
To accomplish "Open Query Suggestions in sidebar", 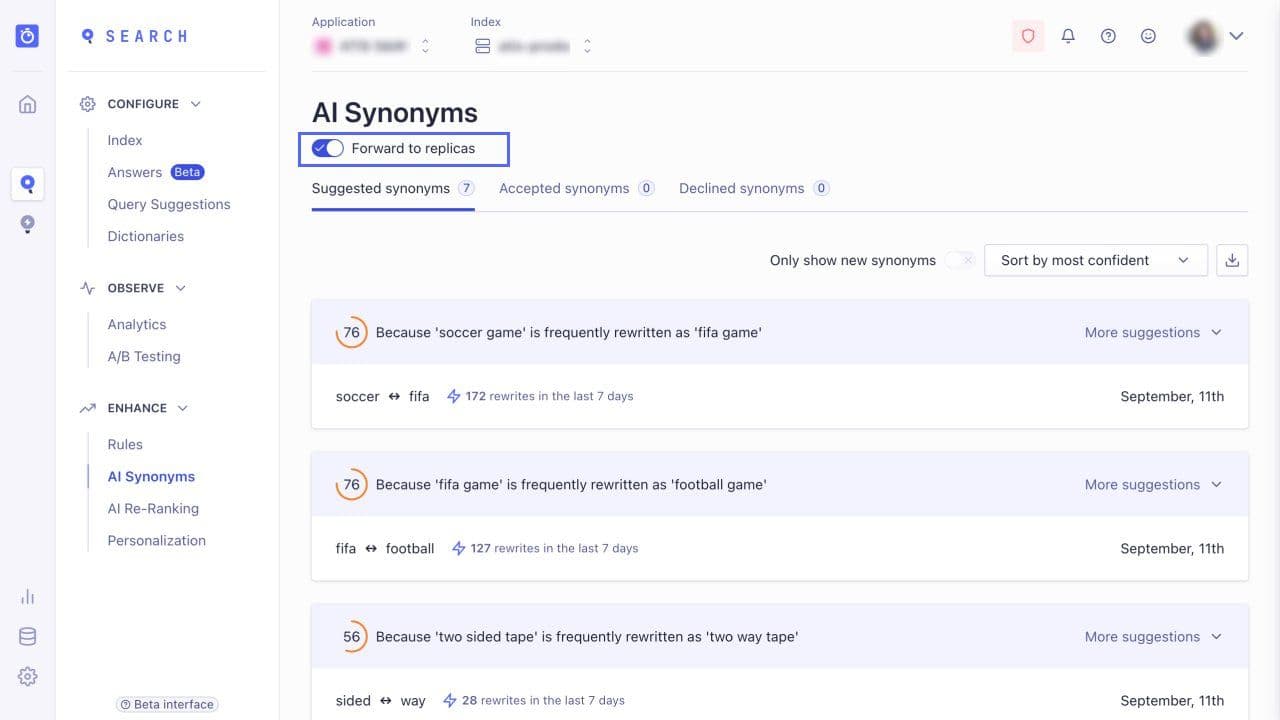I will click(169, 204).
